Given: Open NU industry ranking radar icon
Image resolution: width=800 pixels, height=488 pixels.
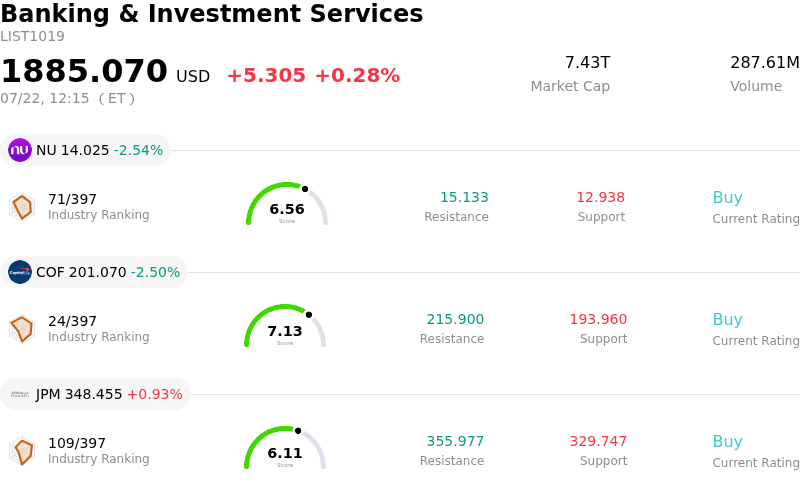Looking at the screenshot, I should click(x=22, y=207).
